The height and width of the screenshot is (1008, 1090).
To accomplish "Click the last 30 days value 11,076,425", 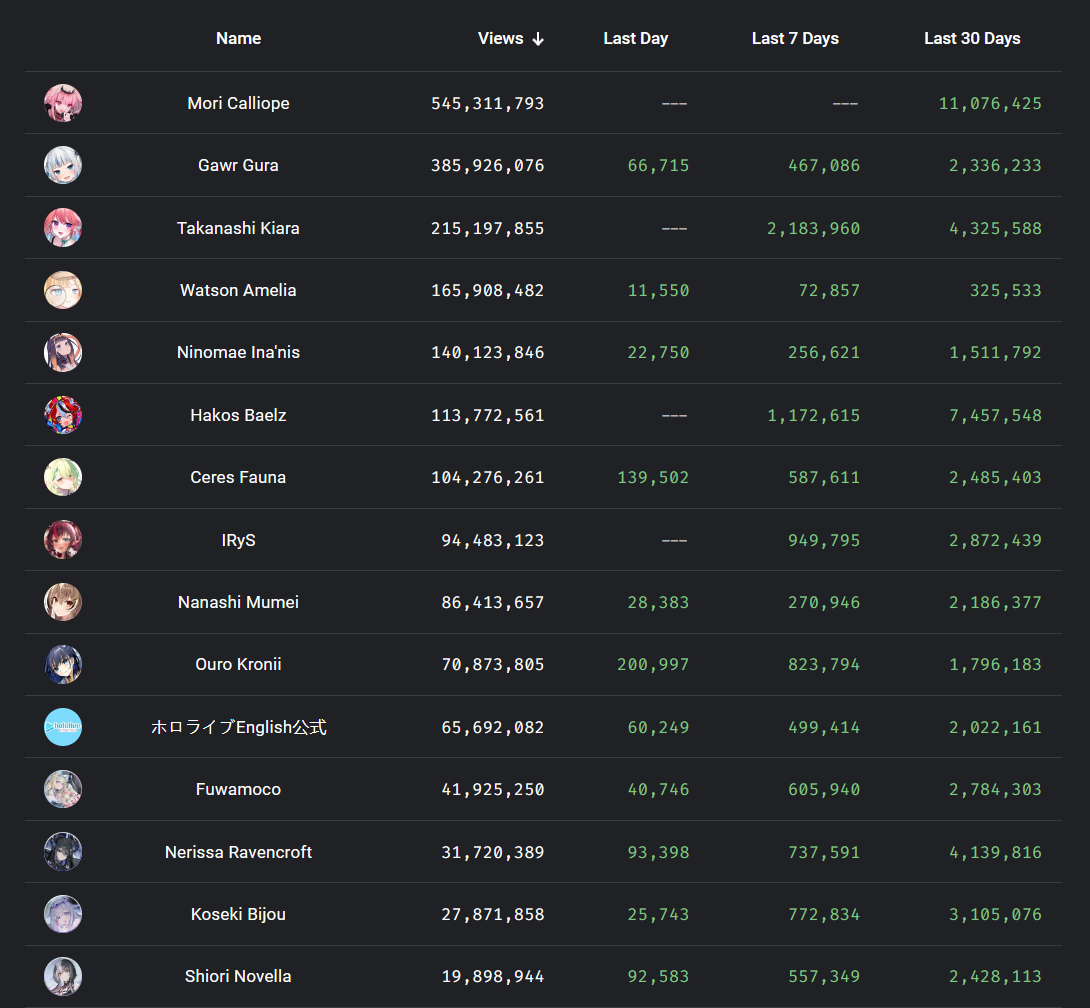I will [x=991, y=104].
